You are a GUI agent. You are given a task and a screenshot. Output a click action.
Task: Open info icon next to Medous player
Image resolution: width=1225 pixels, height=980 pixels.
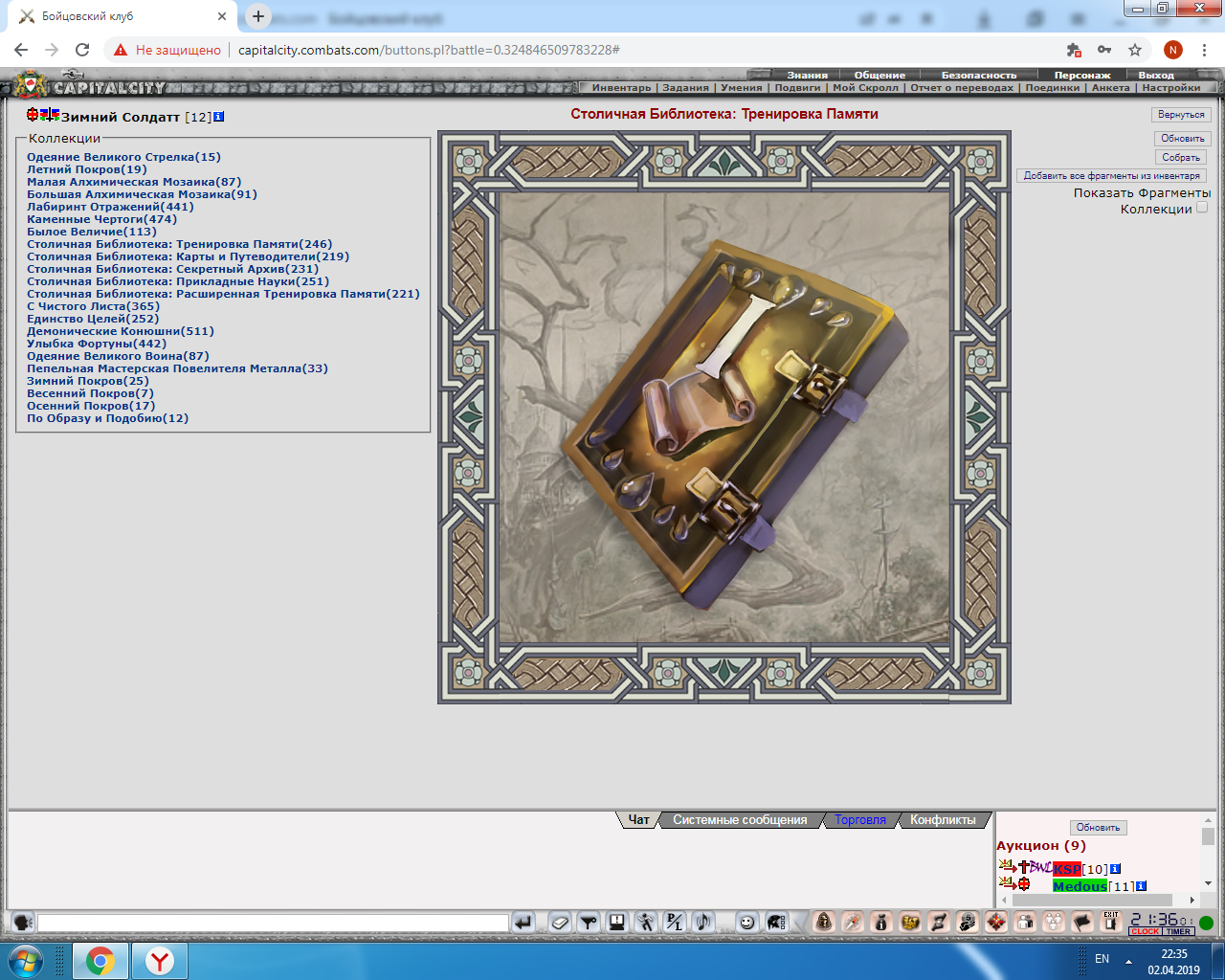point(1141,886)
